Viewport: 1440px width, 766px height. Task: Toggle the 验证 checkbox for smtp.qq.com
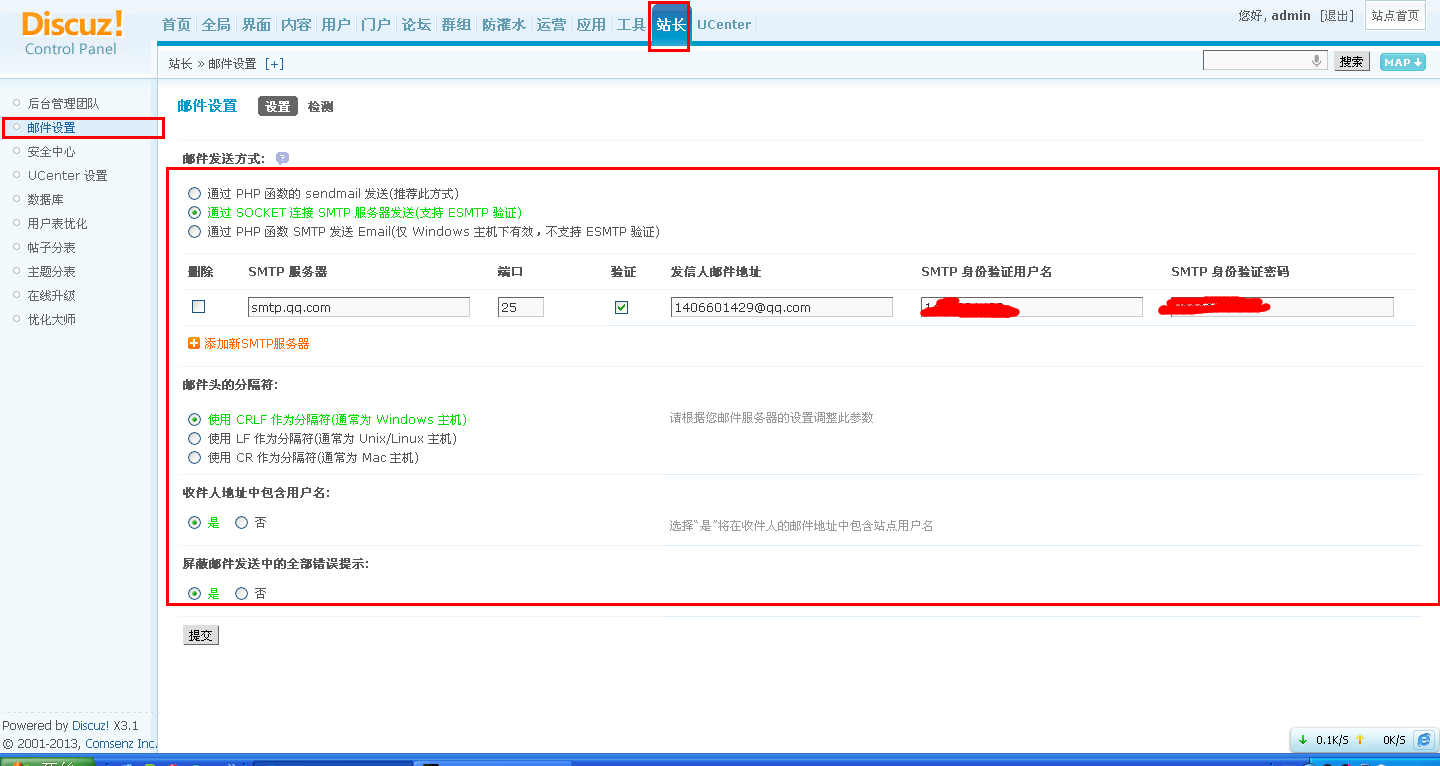[x=621, y=307]
